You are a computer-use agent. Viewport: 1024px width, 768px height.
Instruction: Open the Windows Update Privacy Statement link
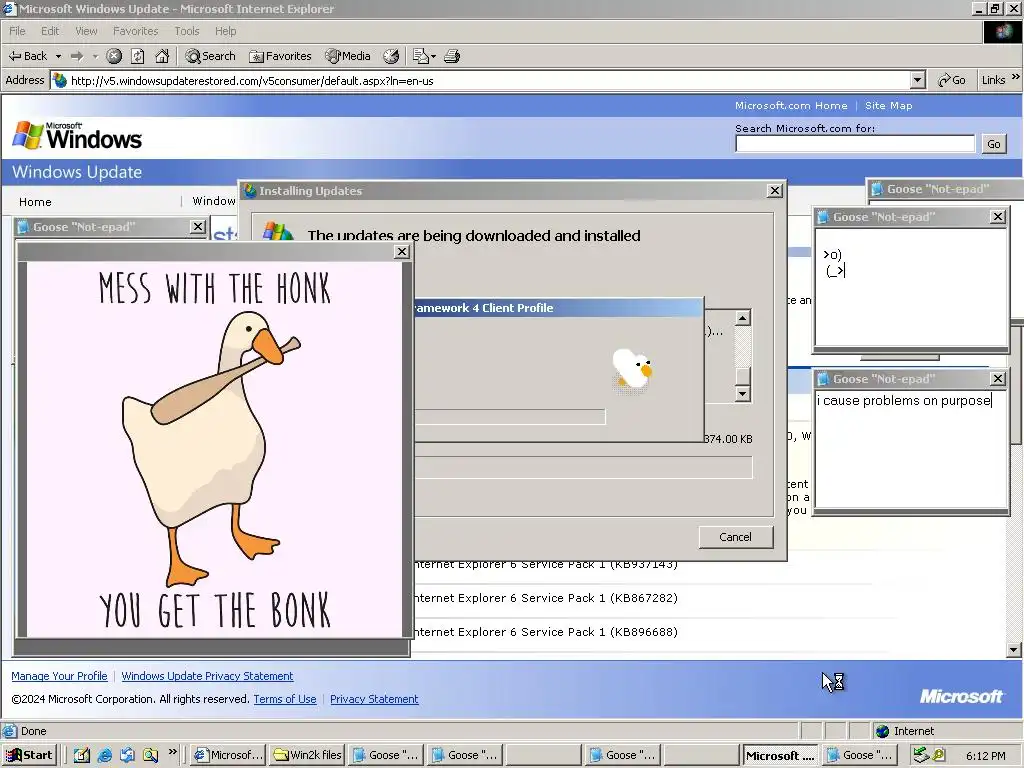point(207,676)
